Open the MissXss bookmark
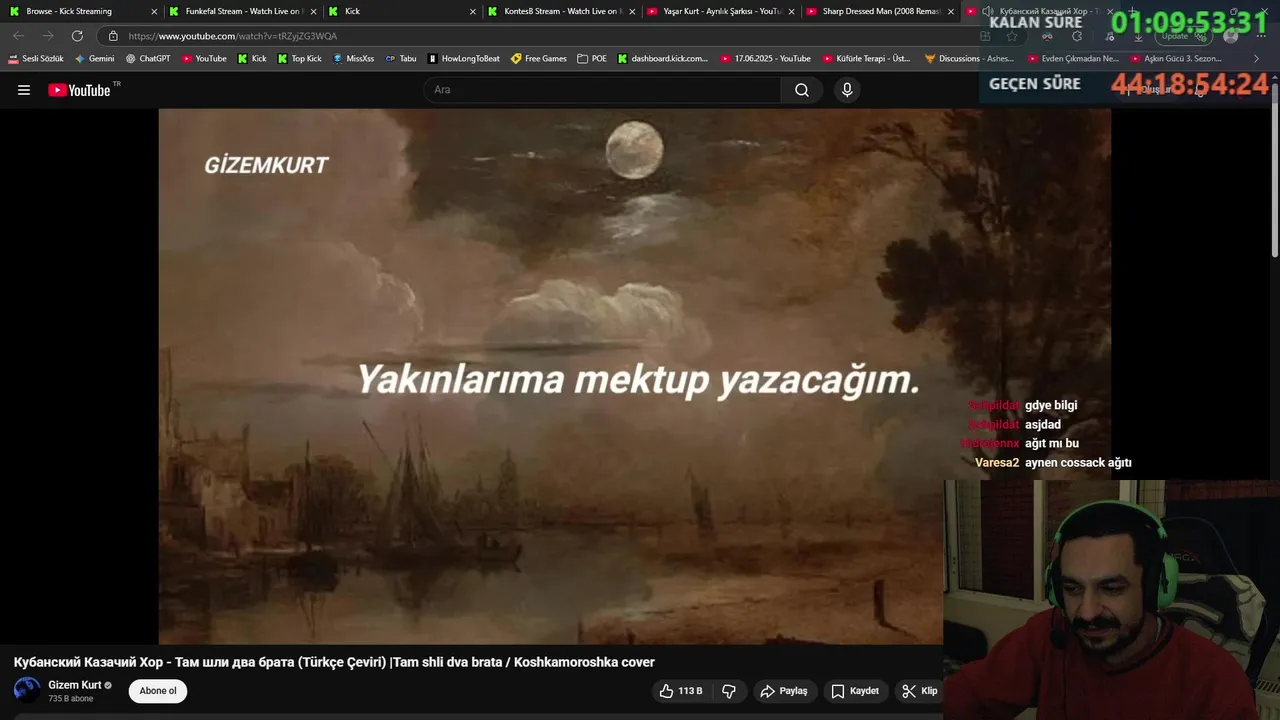This screenshot has width=1280, height=720. [x=353, y=59]
